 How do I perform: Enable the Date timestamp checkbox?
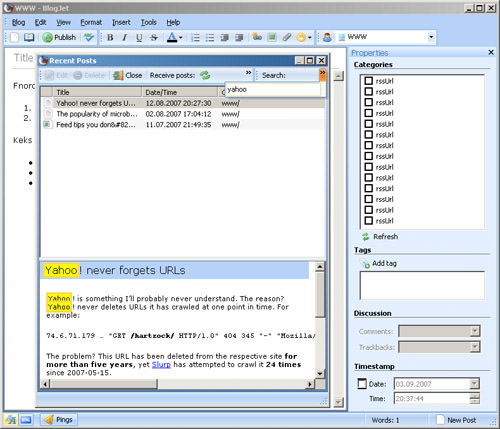(x=362, y=384)
